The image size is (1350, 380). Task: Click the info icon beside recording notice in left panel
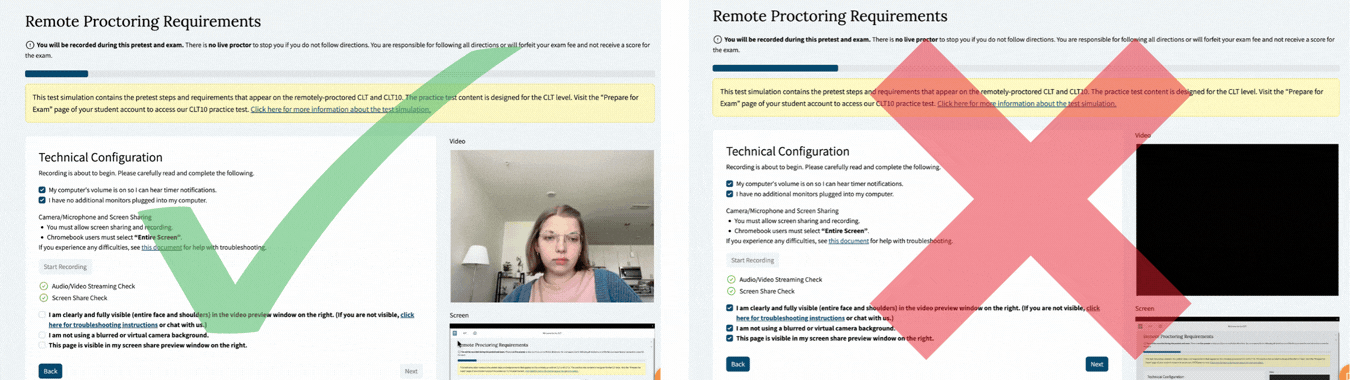pos(29,45)
